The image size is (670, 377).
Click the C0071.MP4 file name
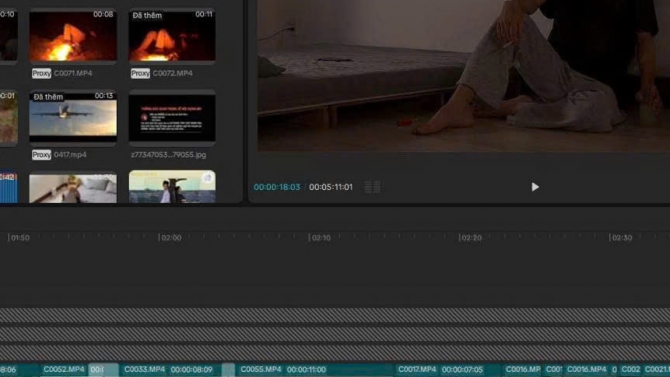click(73, 73)
